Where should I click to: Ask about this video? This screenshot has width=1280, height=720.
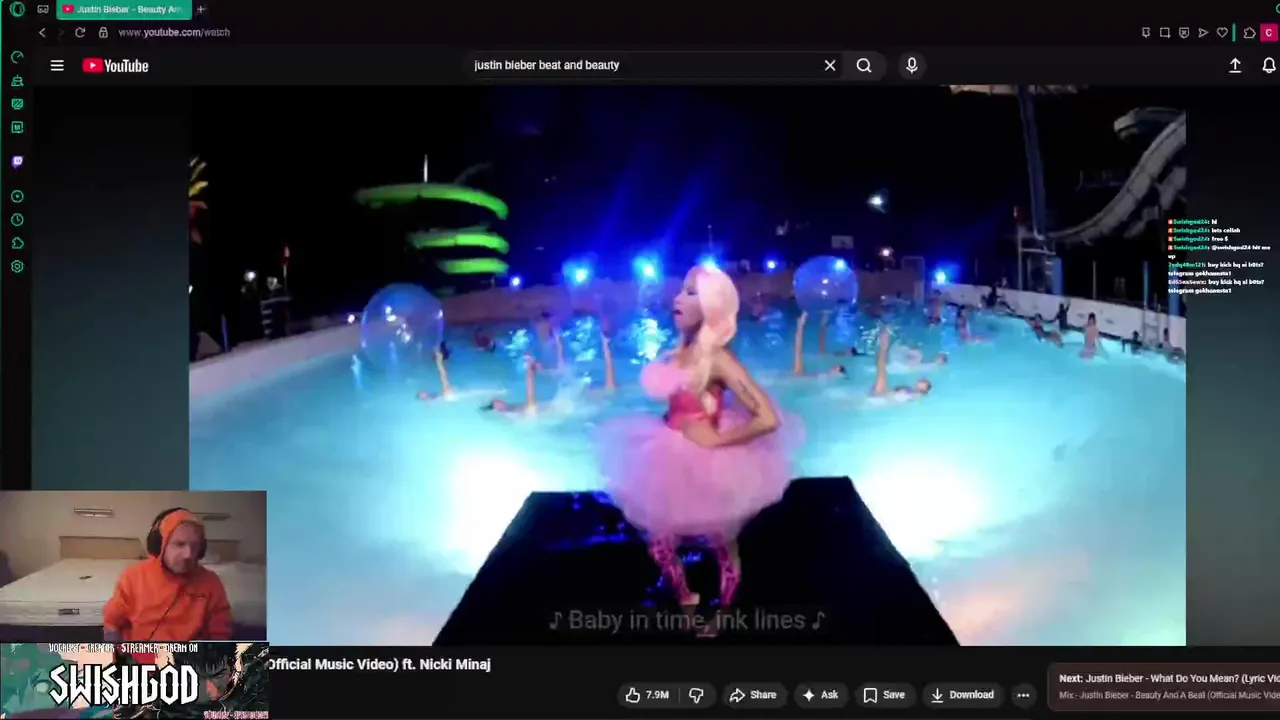click(x=819, y=695)
